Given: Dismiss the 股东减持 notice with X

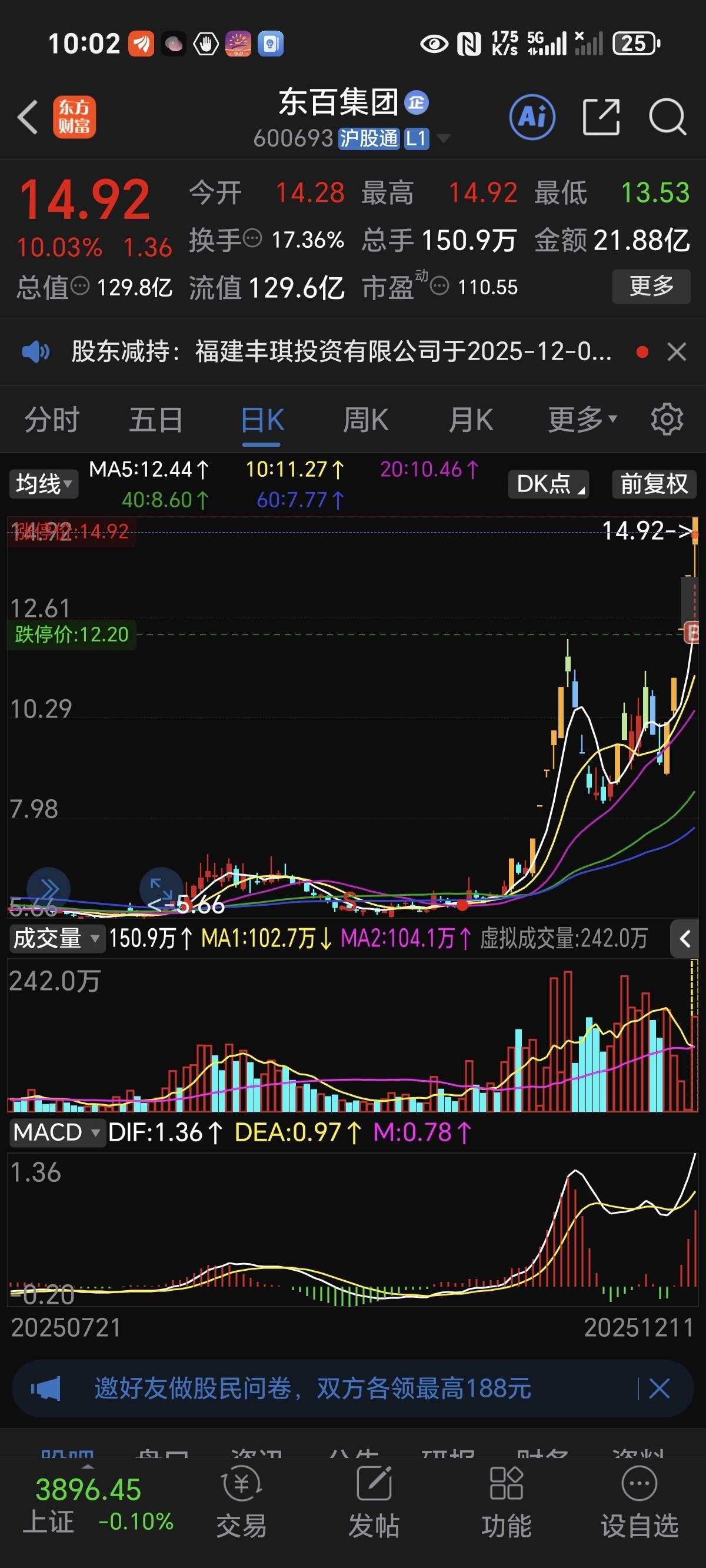Looking at the screenshot, I should tap(677, 352).
